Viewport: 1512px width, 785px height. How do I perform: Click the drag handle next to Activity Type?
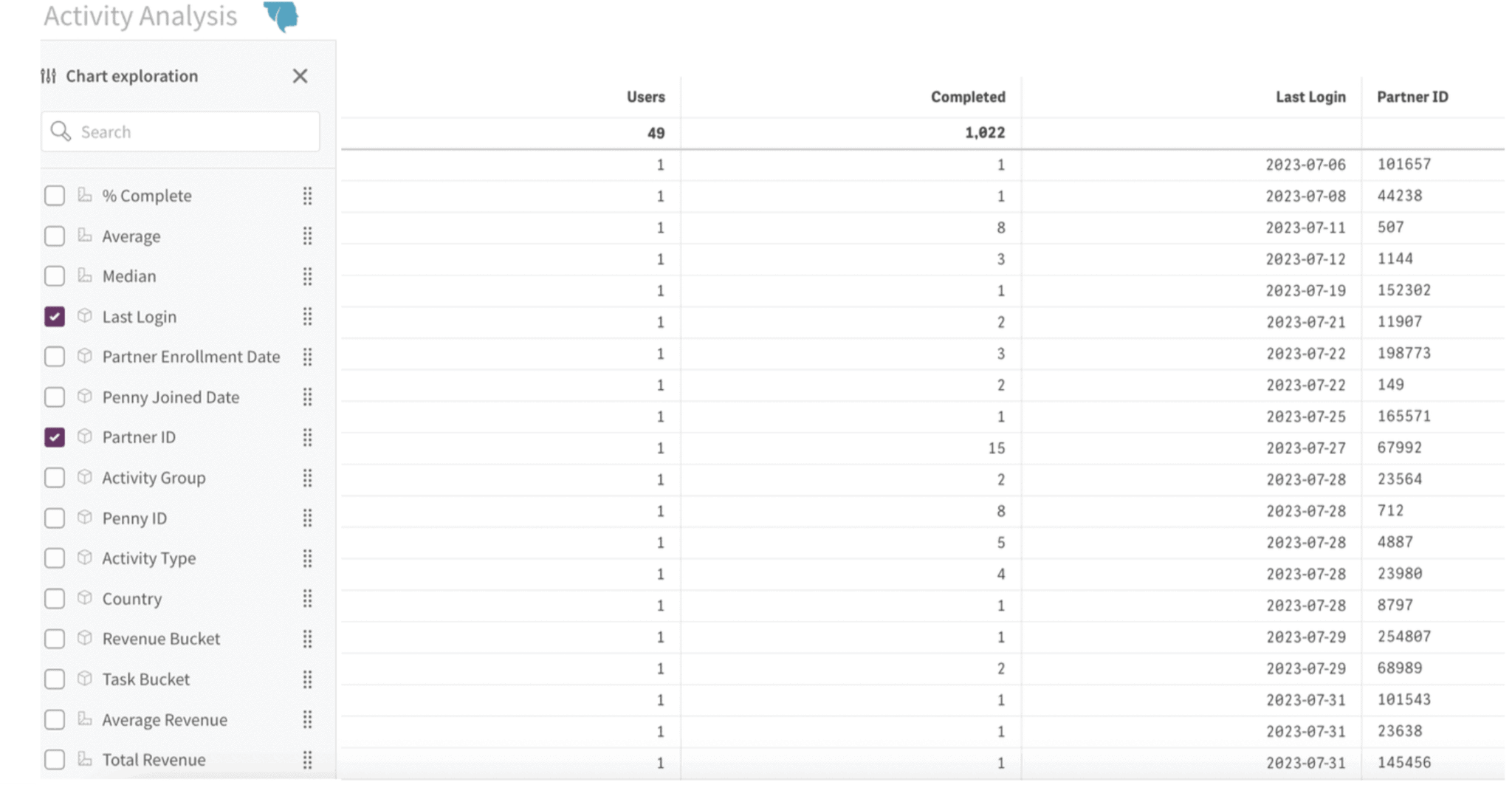pos(308,558)
